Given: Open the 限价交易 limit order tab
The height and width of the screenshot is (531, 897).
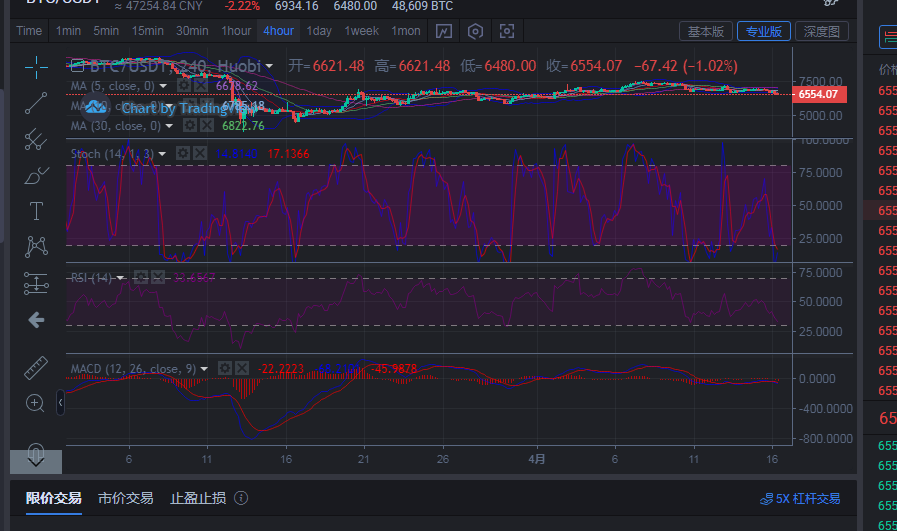Looking at the screenshot, I should click(54, 498).
